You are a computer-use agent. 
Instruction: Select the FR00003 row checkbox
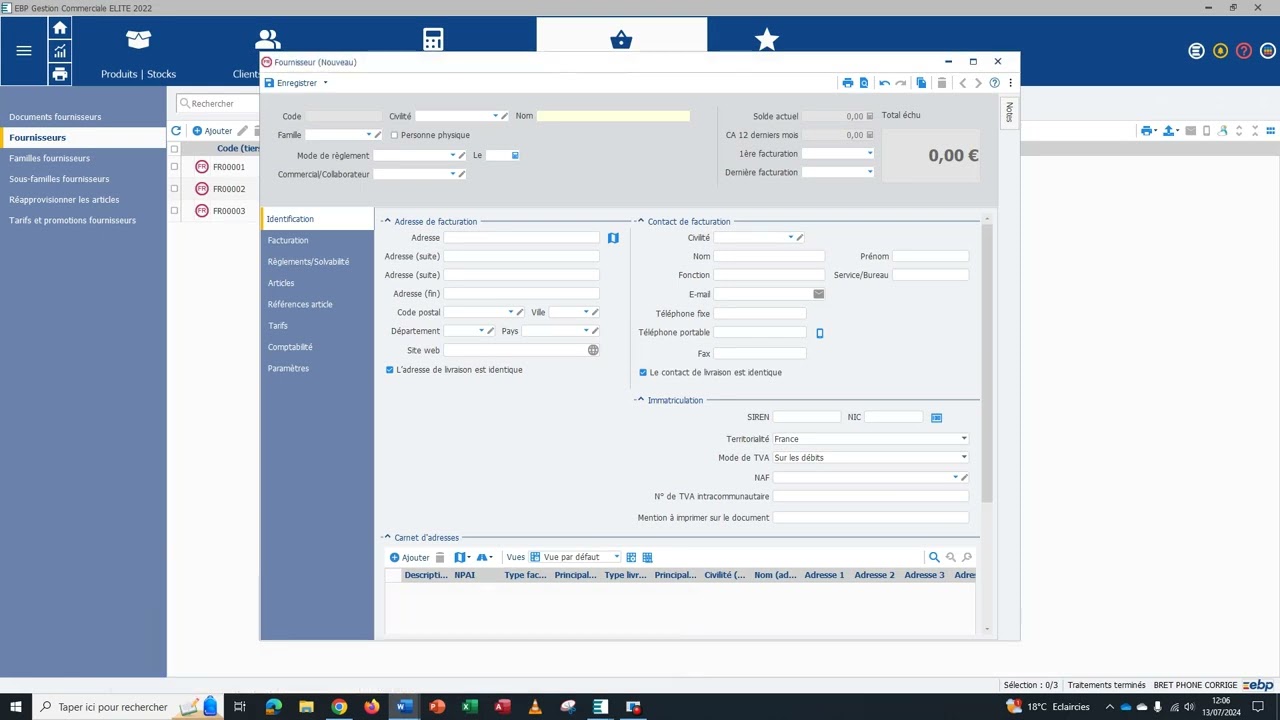(x=174, y=210)
